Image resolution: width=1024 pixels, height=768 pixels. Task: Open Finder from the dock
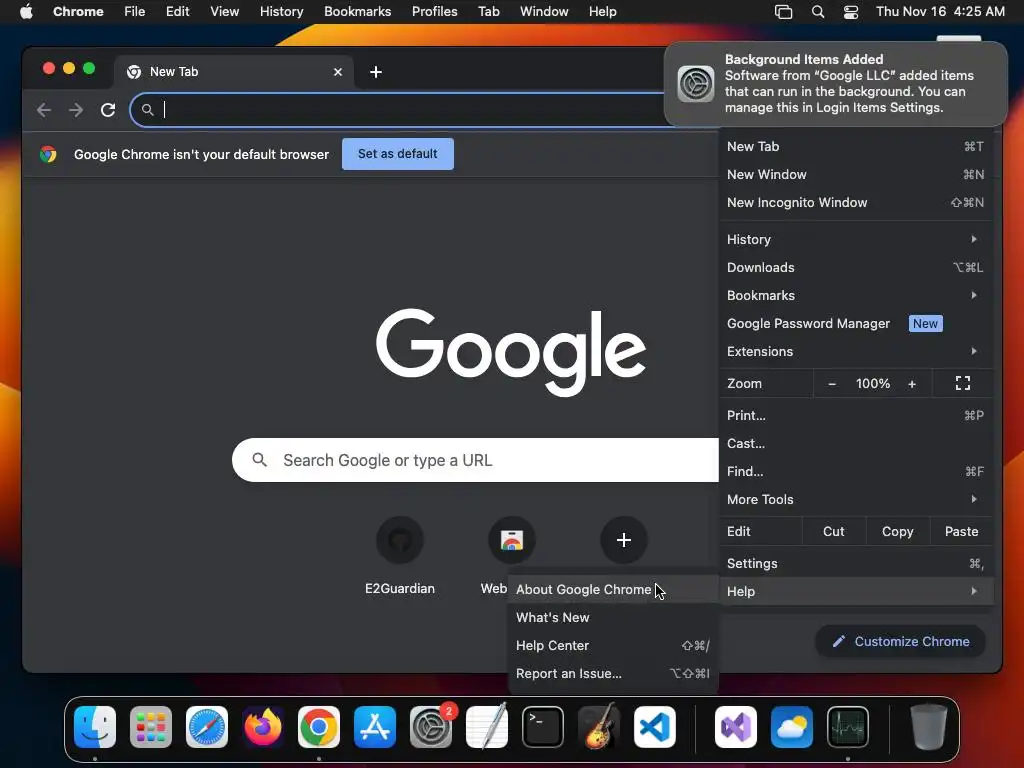coord(95,727)
